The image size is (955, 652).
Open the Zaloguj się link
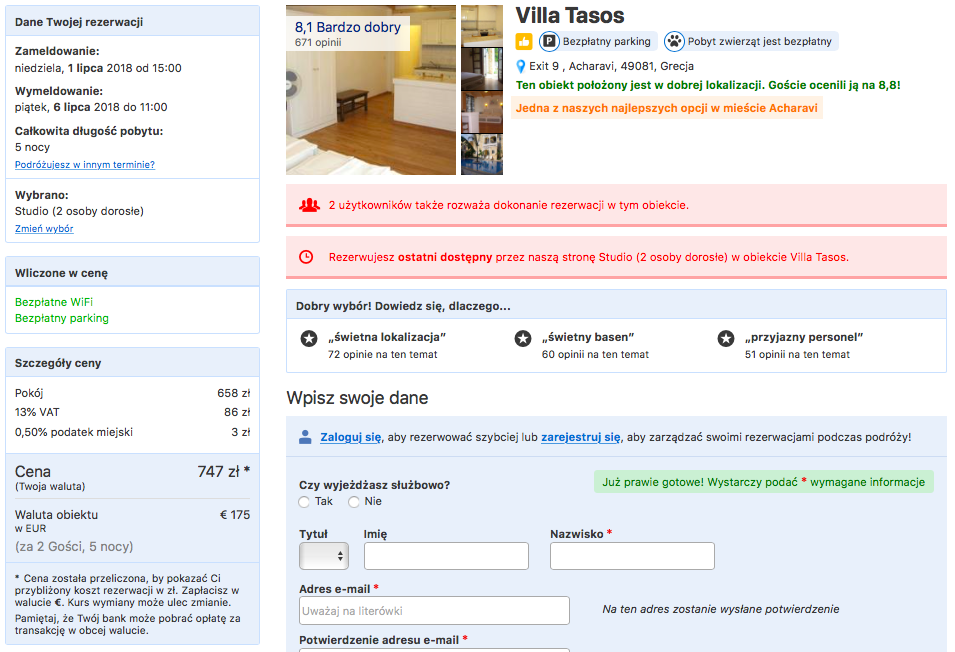click(x=351, y=437)
